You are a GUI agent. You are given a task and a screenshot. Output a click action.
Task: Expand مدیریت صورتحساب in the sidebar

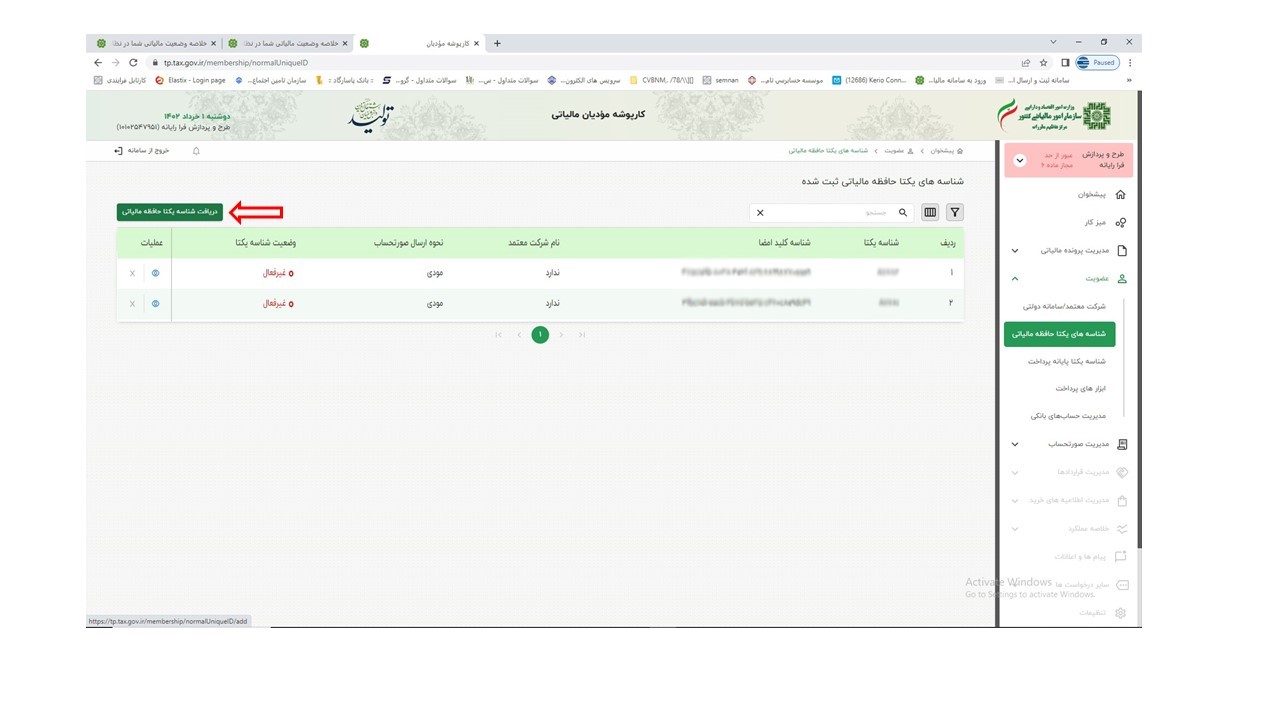point(1068,444)
